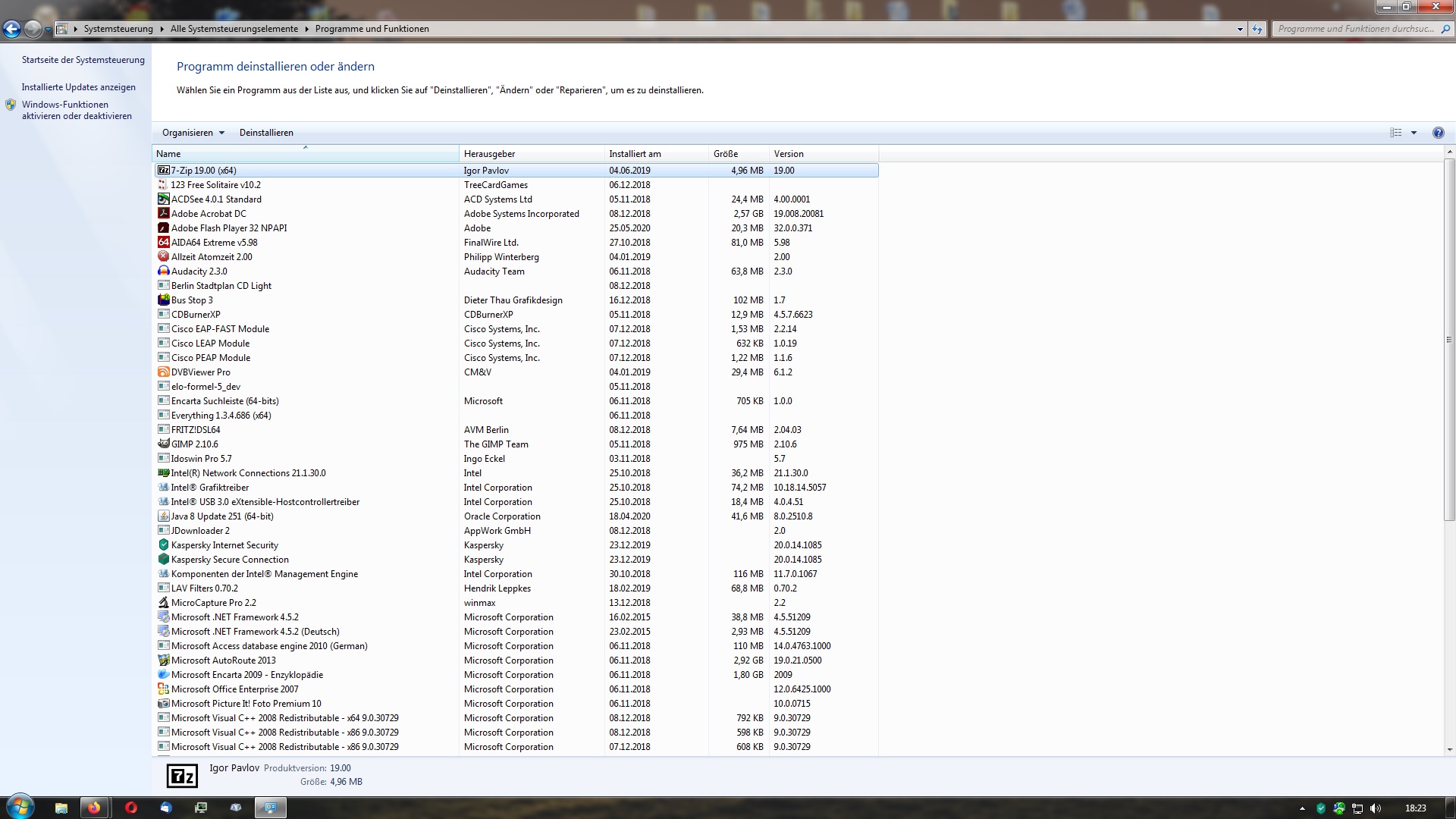Select the Java 8 Update 251 icon
Screen dimensions: 1456x819
(x=164, y=516)
